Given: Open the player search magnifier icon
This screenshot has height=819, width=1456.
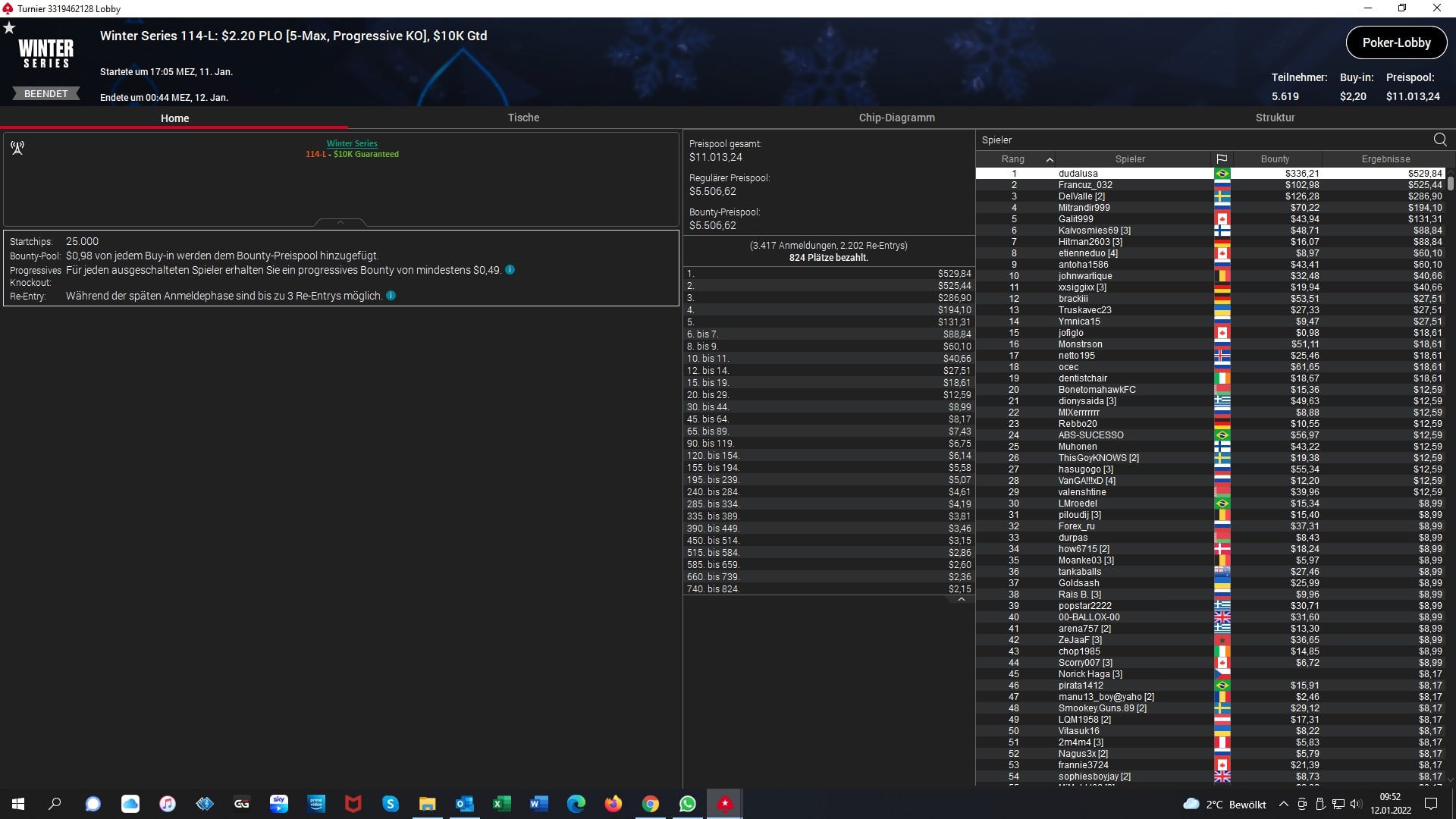Looking at the screenshot, I should click(1439, 140).
